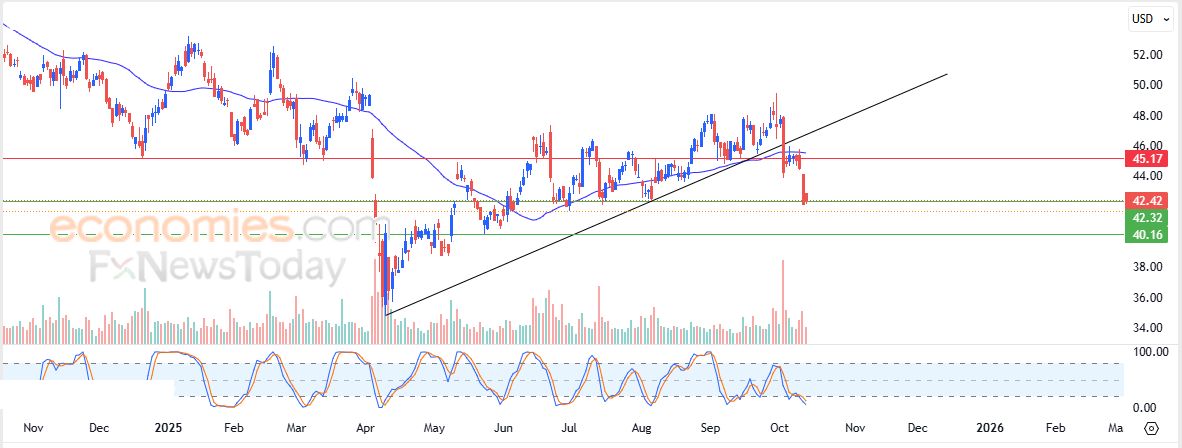Viewport: 1182px width, 448px height.
Task: Select the Nov label at far left of time axis
Action: [33, 428]
